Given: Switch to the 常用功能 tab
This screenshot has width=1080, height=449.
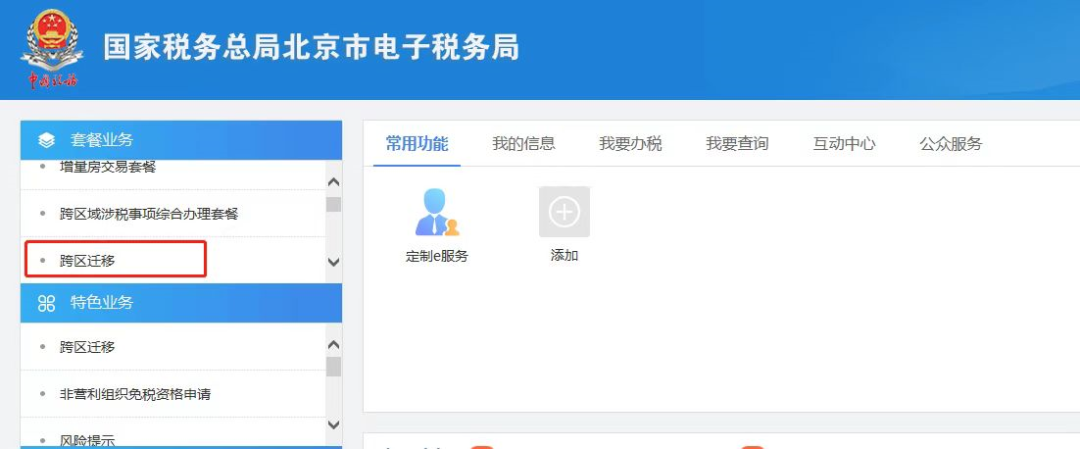Looking at the screenshot, I should point(417,143).
